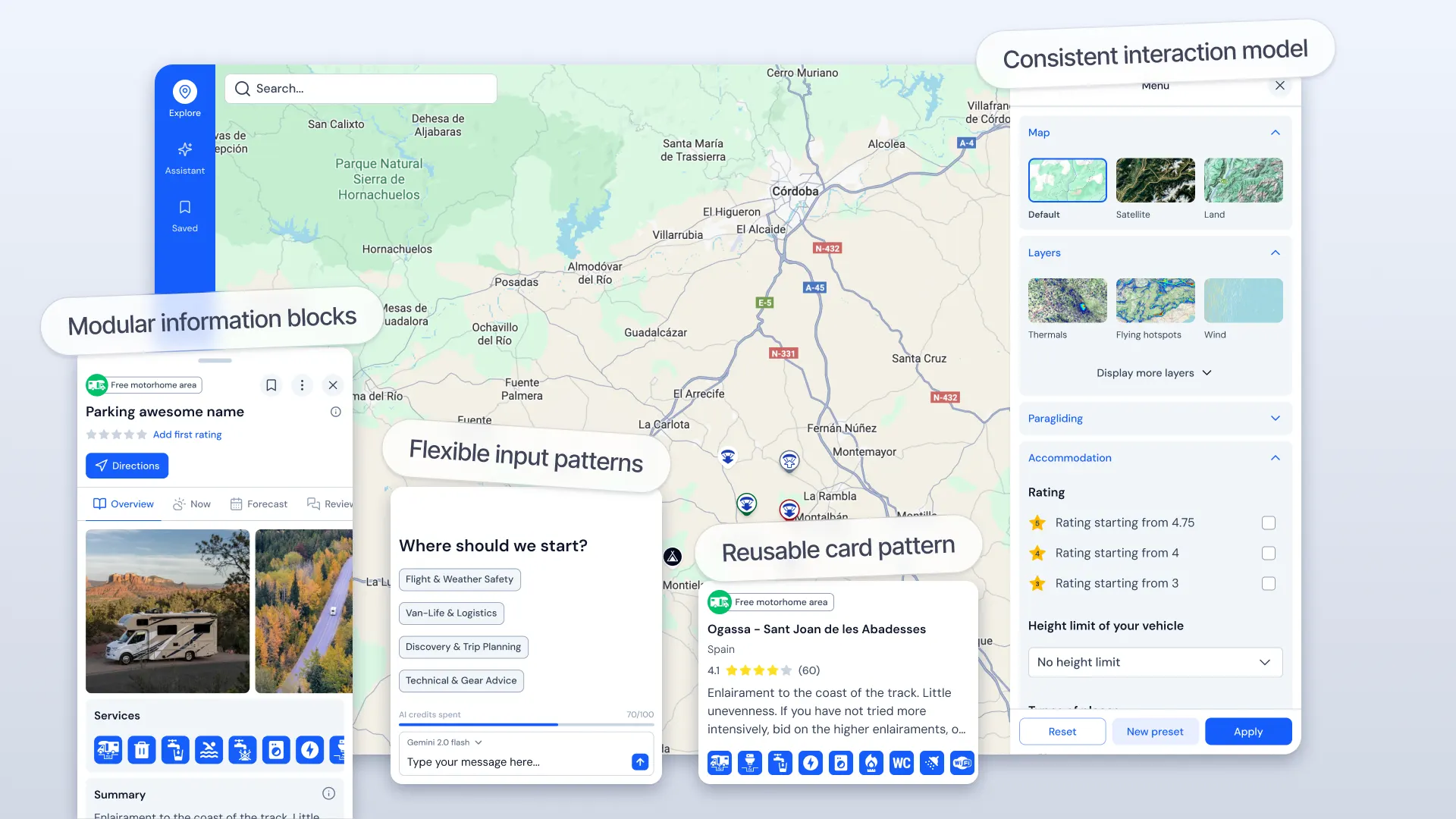Viewport: 1456px width, 819px height.
Task: Click the Add first rating link
Action: tap(187, 435)
